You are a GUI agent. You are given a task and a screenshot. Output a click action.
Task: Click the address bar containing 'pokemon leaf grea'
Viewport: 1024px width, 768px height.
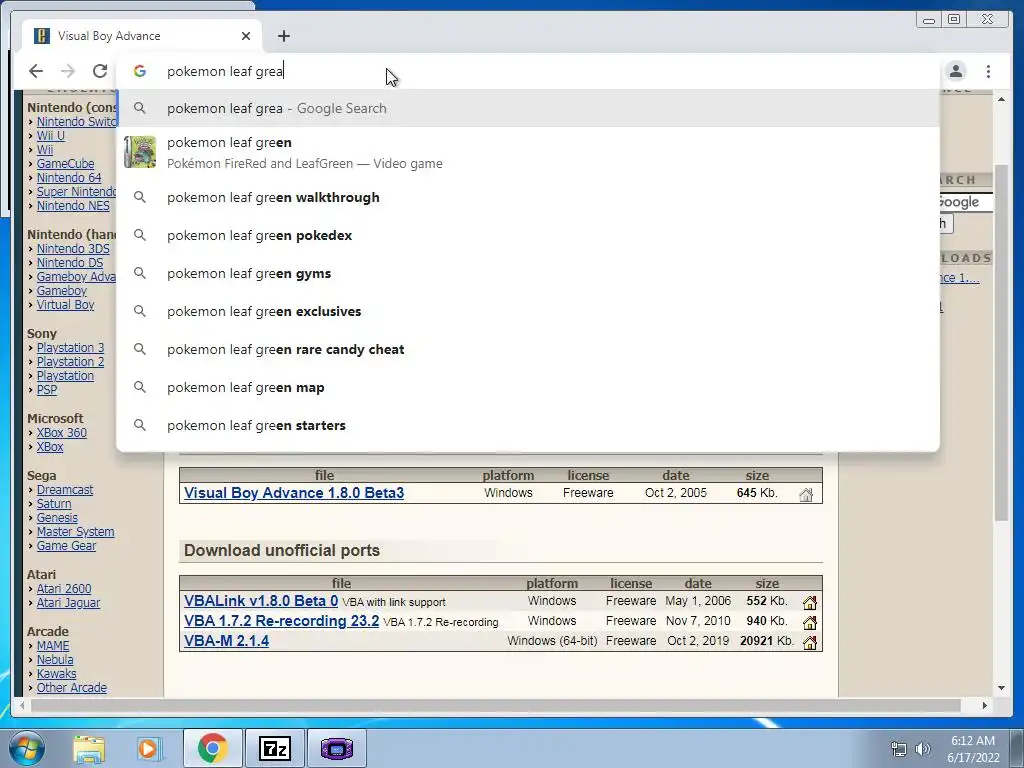[528, 71]
